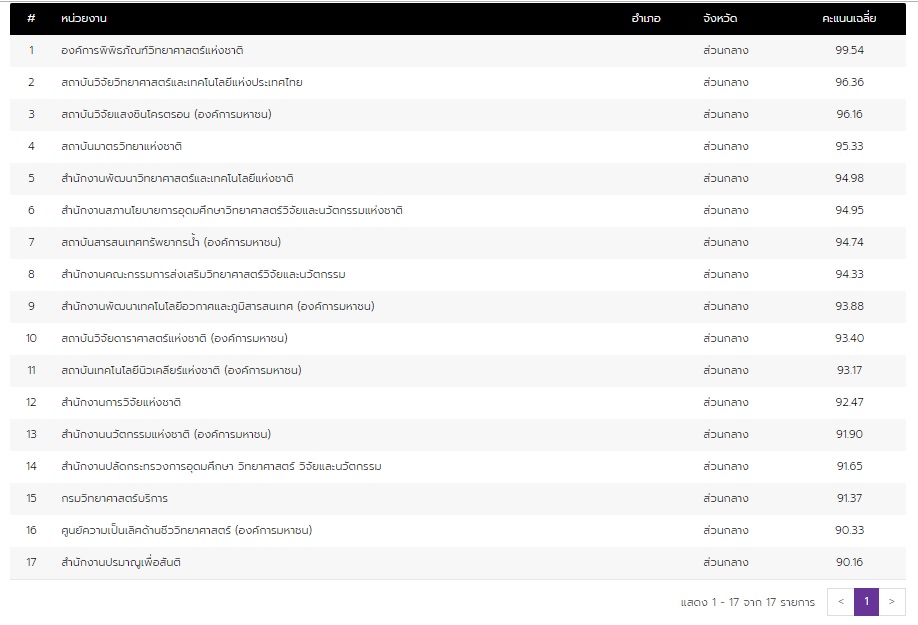
Task: Open the สำนักงานปรมาณูเพื่อสันติ row
Action: pos(121,562)
